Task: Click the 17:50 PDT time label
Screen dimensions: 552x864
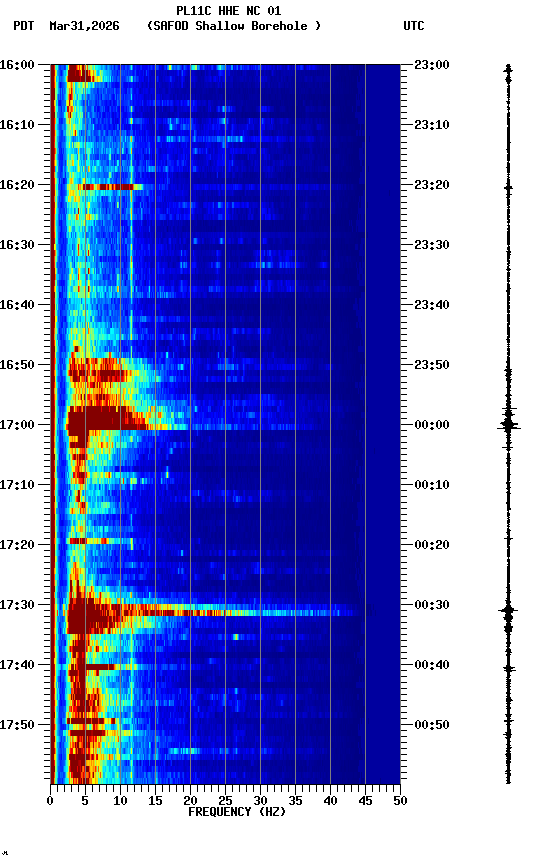Action: tap(17, 725)
